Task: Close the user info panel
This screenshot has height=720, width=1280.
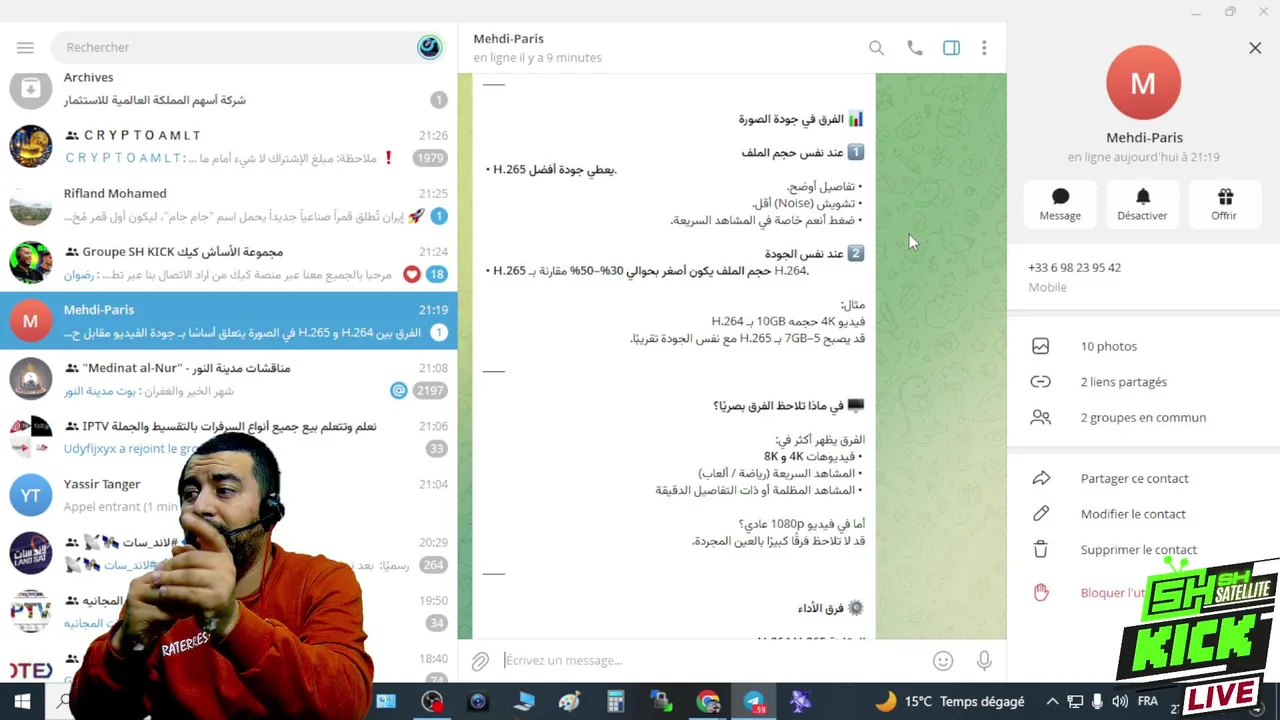Action: (1255, 48)
